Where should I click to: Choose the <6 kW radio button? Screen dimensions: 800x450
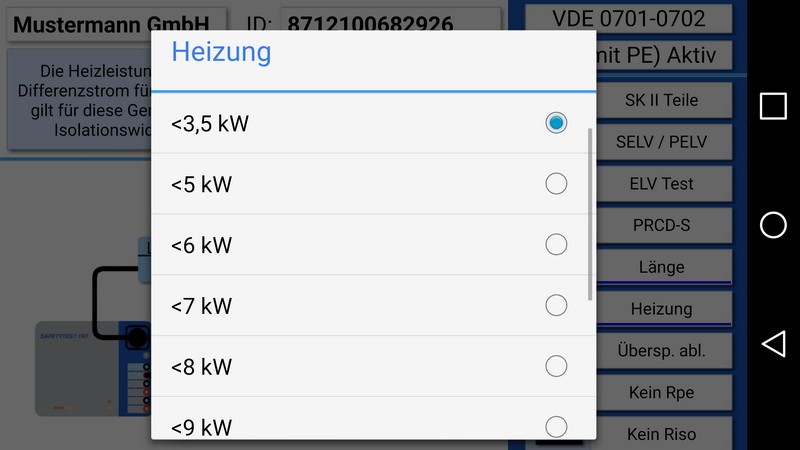pos(373,244)
